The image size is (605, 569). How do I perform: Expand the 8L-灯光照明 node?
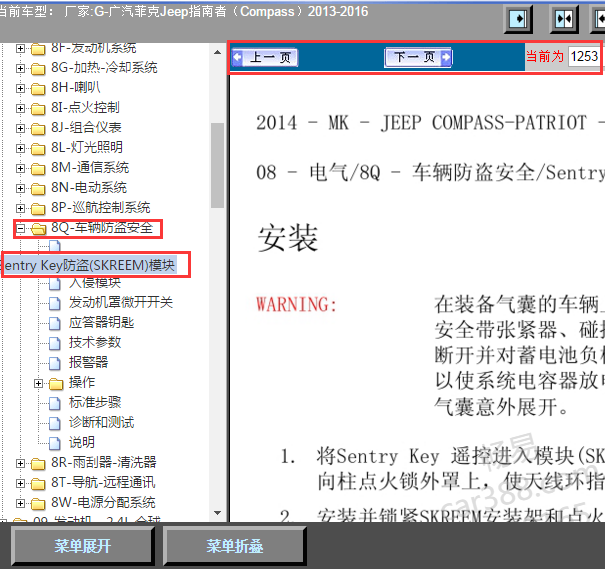click(20, 148)
